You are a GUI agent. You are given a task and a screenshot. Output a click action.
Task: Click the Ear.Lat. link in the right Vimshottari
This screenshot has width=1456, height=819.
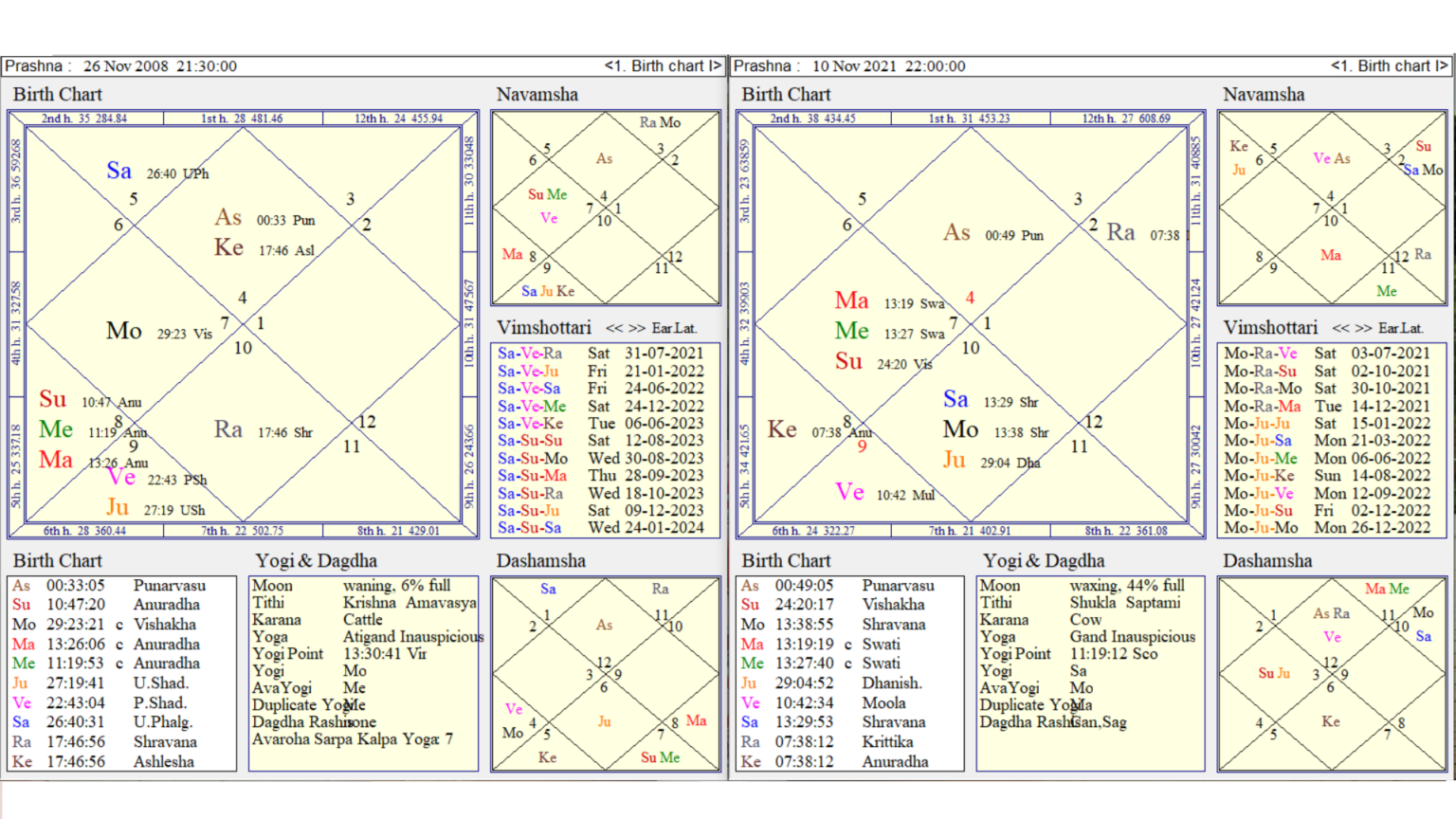pyautogui.click(x=1400, y=327)
